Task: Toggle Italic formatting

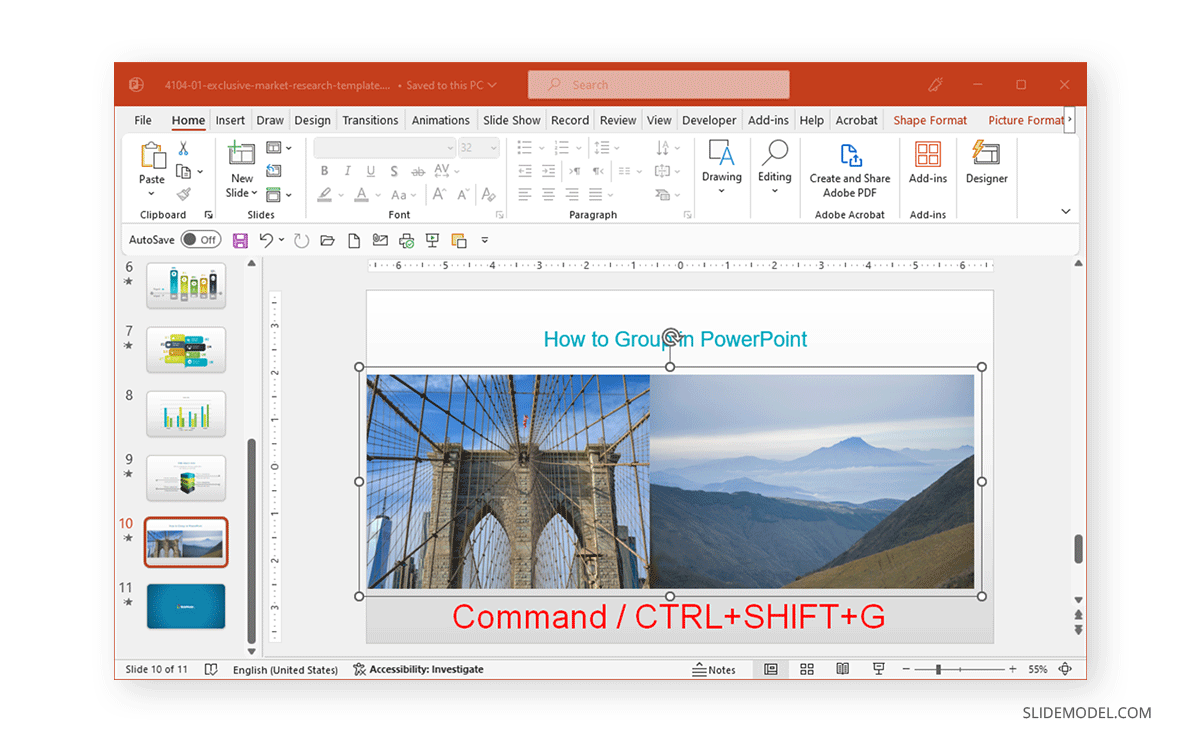Action: 347,171
